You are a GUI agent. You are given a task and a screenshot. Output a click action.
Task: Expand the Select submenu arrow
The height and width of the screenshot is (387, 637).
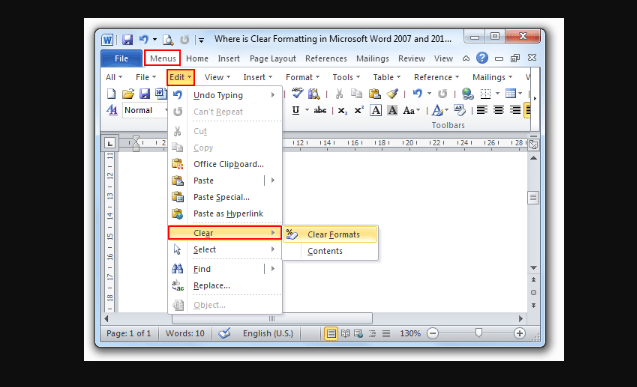click(273, 249)
